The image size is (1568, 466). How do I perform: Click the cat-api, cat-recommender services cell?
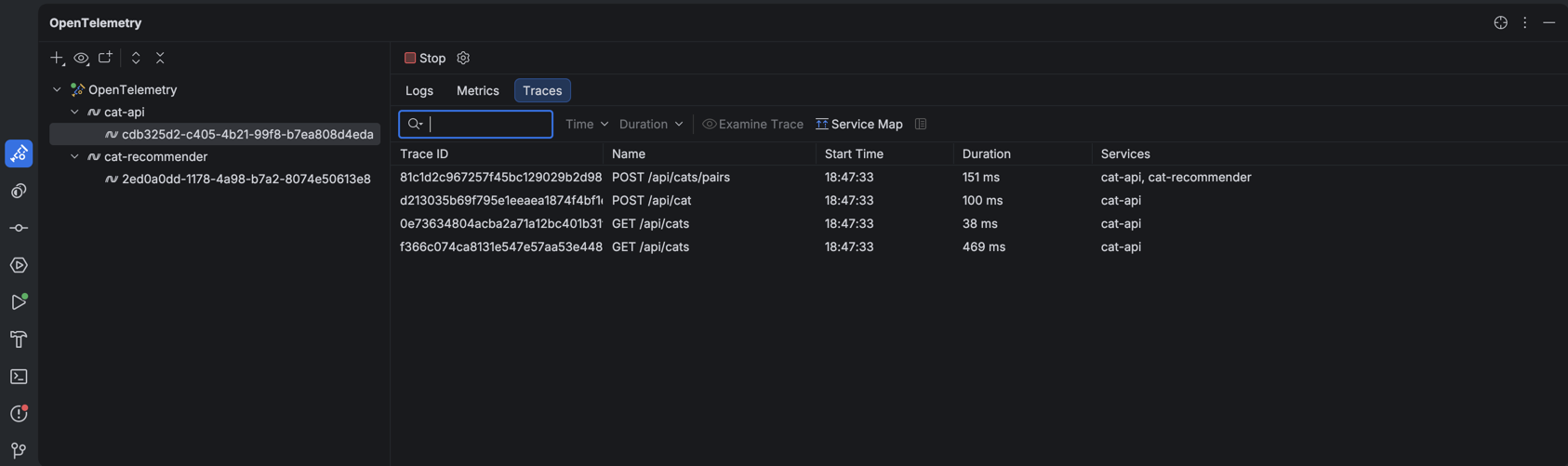click(1176, 178)
